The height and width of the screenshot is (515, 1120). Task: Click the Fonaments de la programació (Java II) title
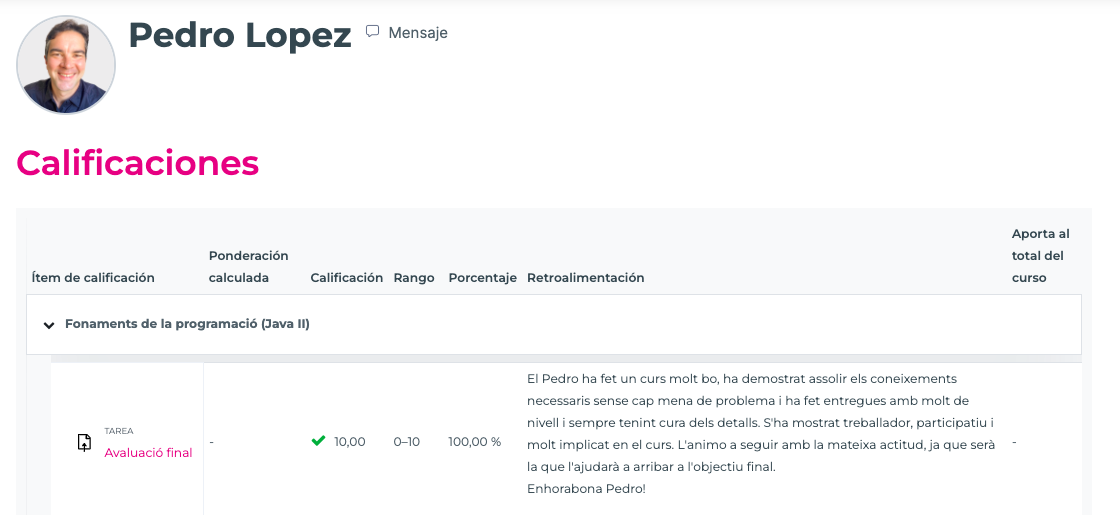click(187, 324)
